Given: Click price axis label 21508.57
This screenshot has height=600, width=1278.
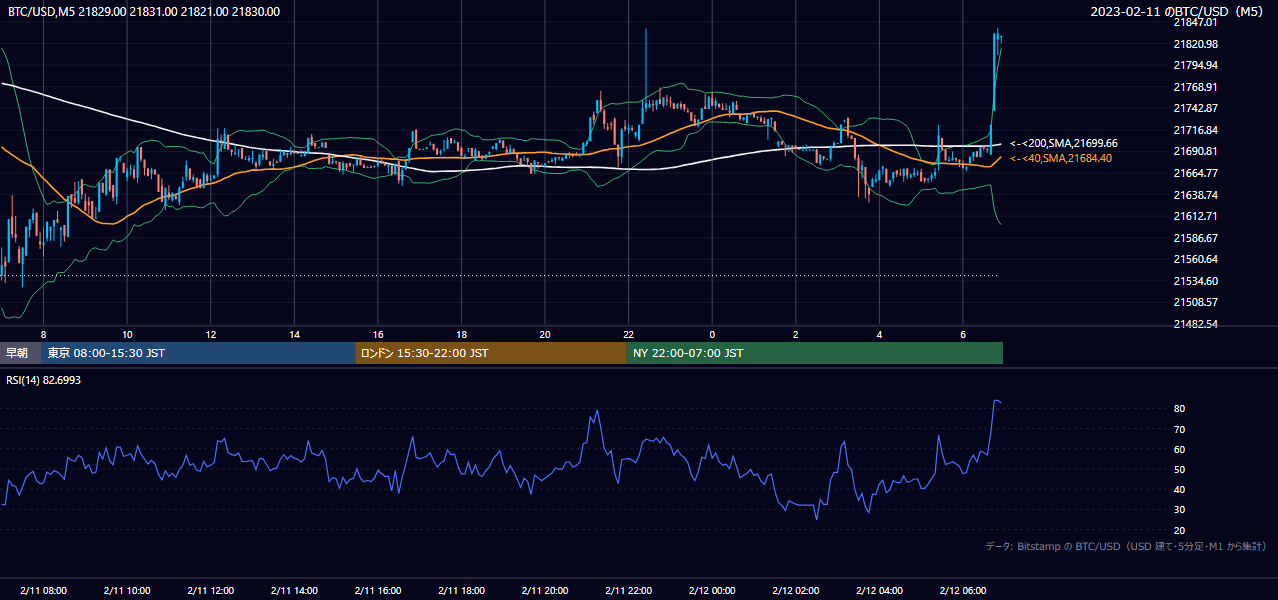Looking at the screenshot, I should [x=1196, y=302].
